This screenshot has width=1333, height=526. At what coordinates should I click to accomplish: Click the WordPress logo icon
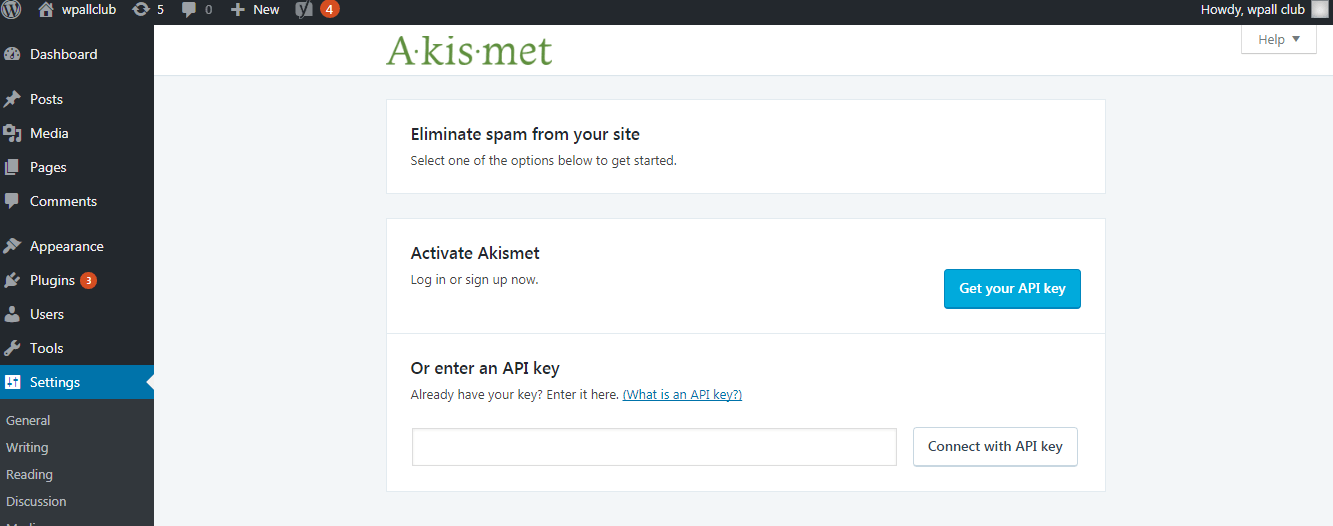pos(13,10)
